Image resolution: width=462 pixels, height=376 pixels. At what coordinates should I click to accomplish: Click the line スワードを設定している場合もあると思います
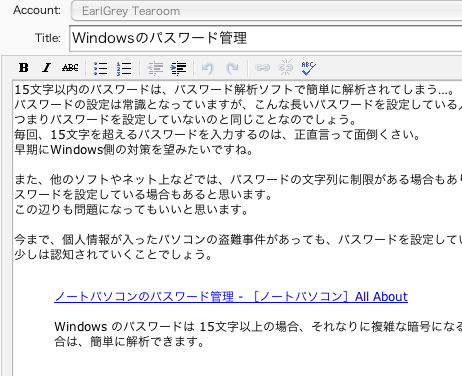(x=144, y=194)
